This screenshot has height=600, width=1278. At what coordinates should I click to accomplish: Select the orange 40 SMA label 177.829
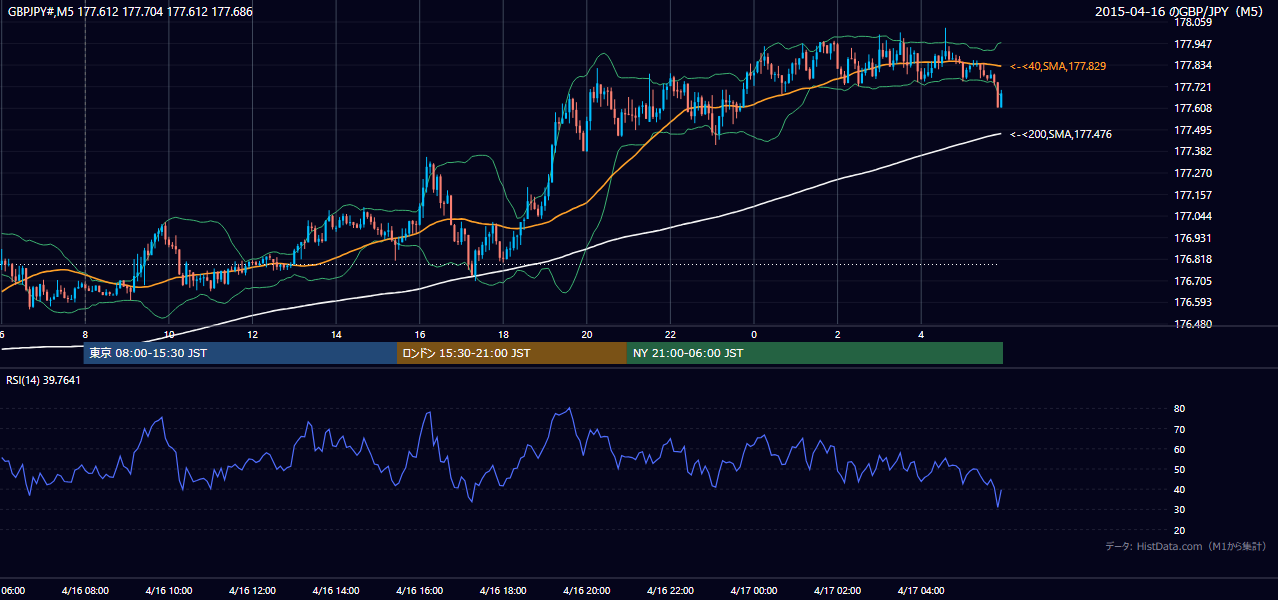pyautogui.click(x=1058, y=66)
